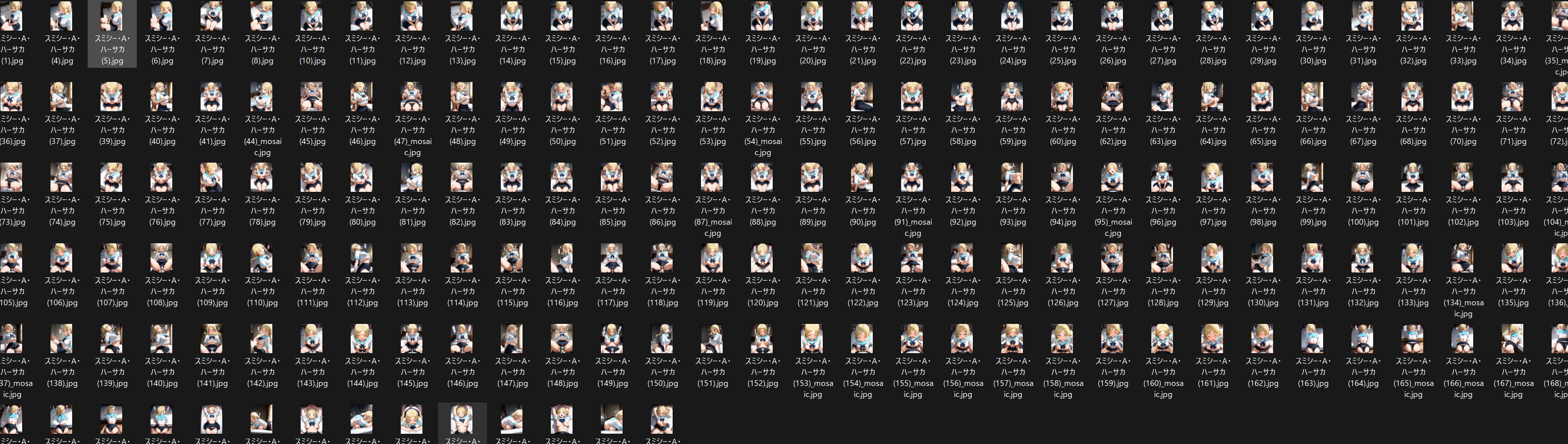The height and width of the screenshot is (444, 1568).
Task: Pick the thumbnail of file (110).jpg
Action: (x=262, y=257)
